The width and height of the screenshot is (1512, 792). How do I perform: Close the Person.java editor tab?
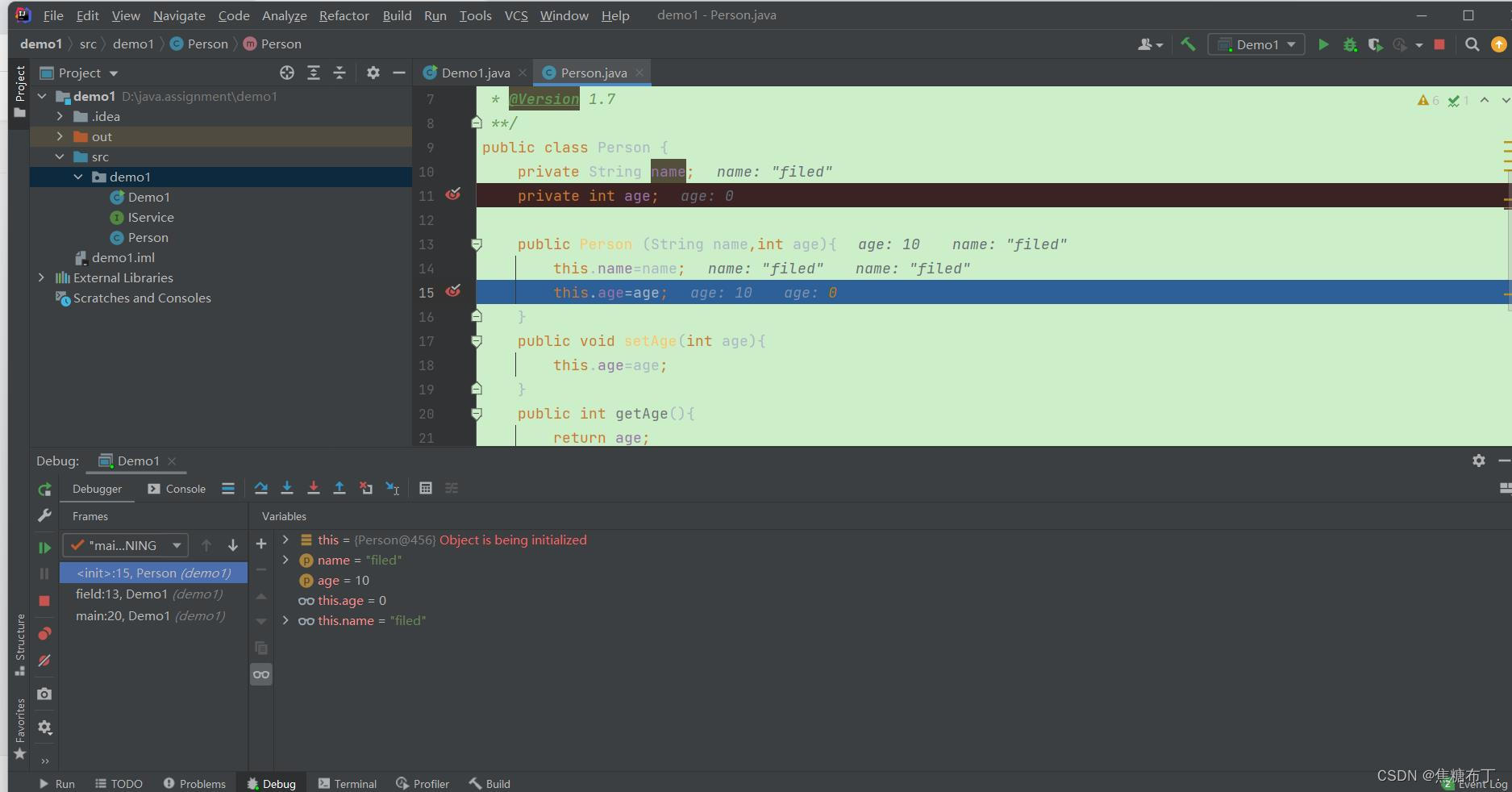click(x=639, y=73)
